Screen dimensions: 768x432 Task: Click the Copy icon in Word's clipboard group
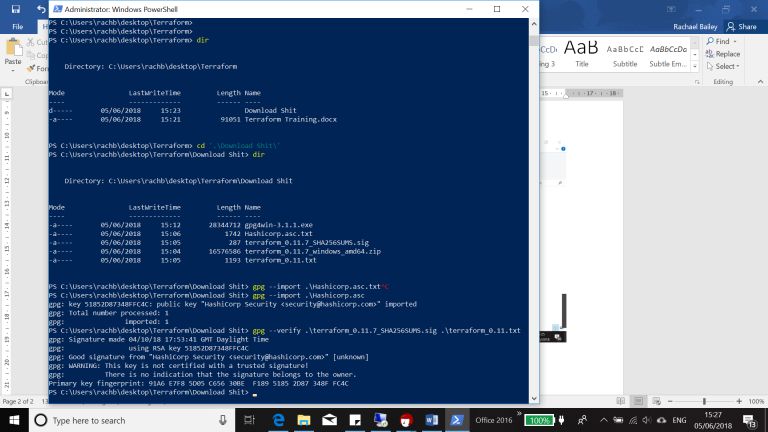point(31,55)
